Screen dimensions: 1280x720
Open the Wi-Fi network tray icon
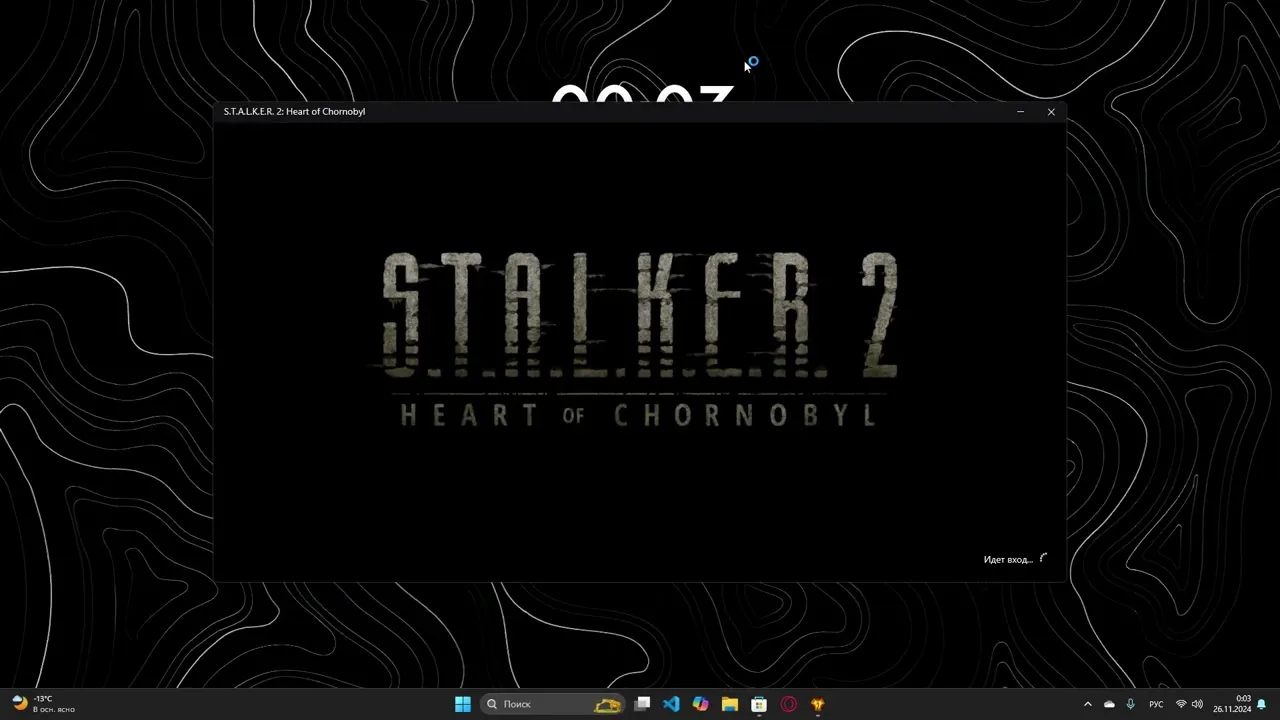click(1181, 704)
